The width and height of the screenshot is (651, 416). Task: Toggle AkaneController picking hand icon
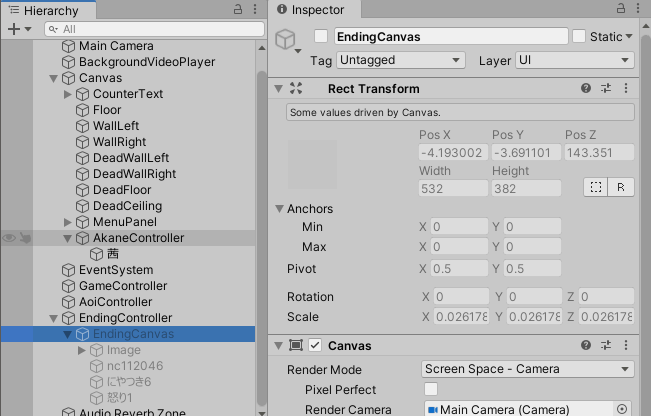[x=25, y=238]
